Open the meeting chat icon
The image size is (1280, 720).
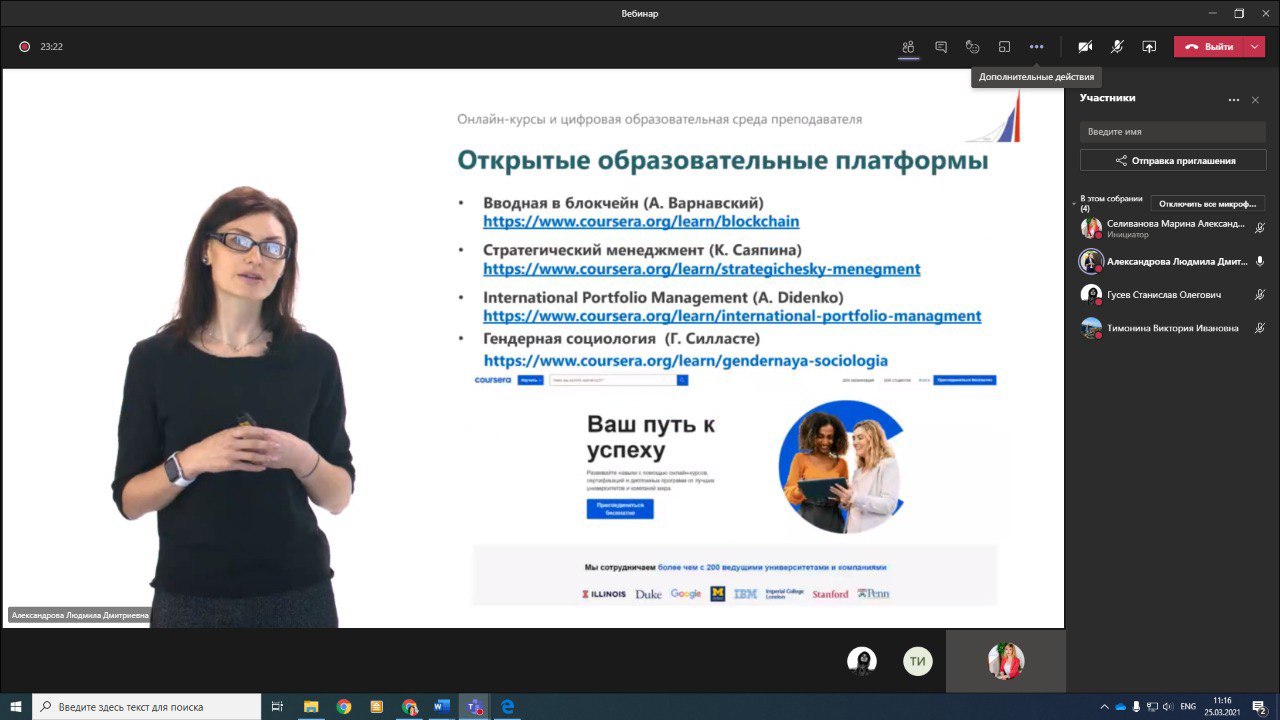tap(940, 47)
